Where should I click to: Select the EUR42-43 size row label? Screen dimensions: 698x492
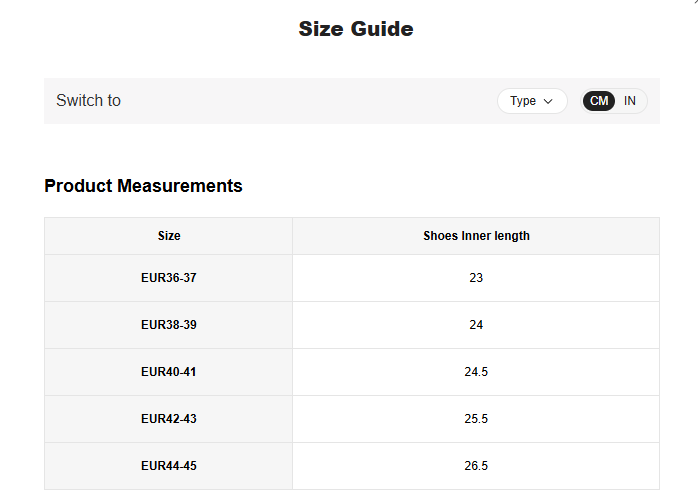pyautogui.click(x=169, y=419)
